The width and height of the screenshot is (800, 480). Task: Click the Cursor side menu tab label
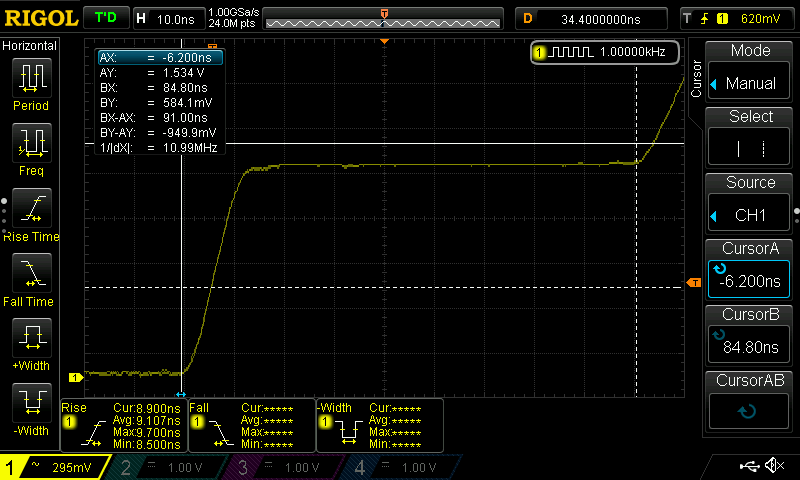[x=696, y=79]
